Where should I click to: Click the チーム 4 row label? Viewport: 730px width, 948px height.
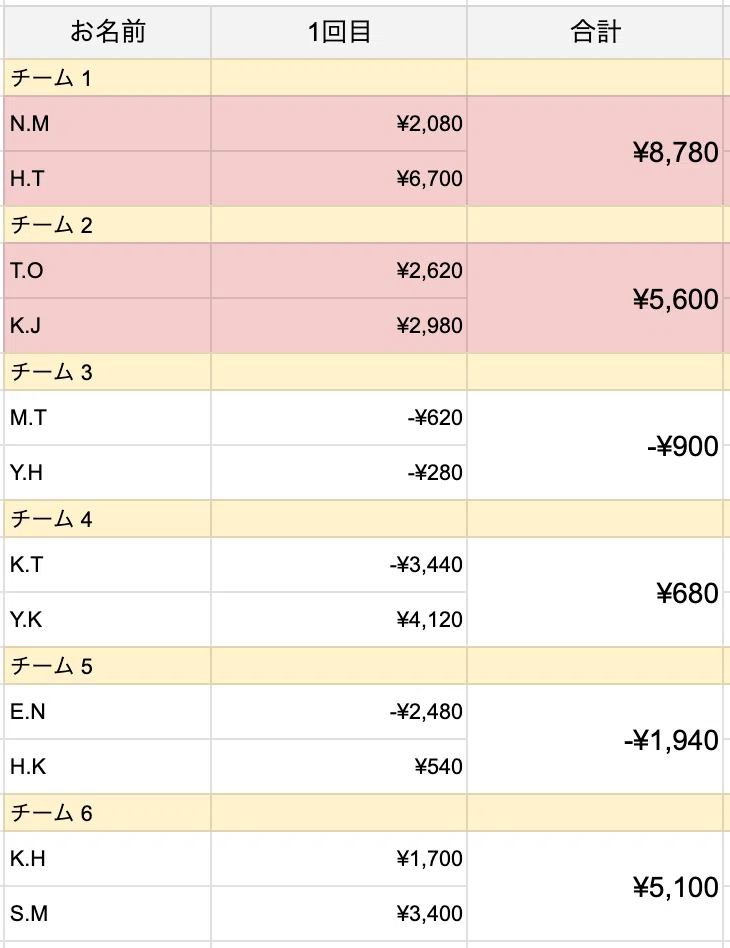pyautogui.click(x=108, y=519)
